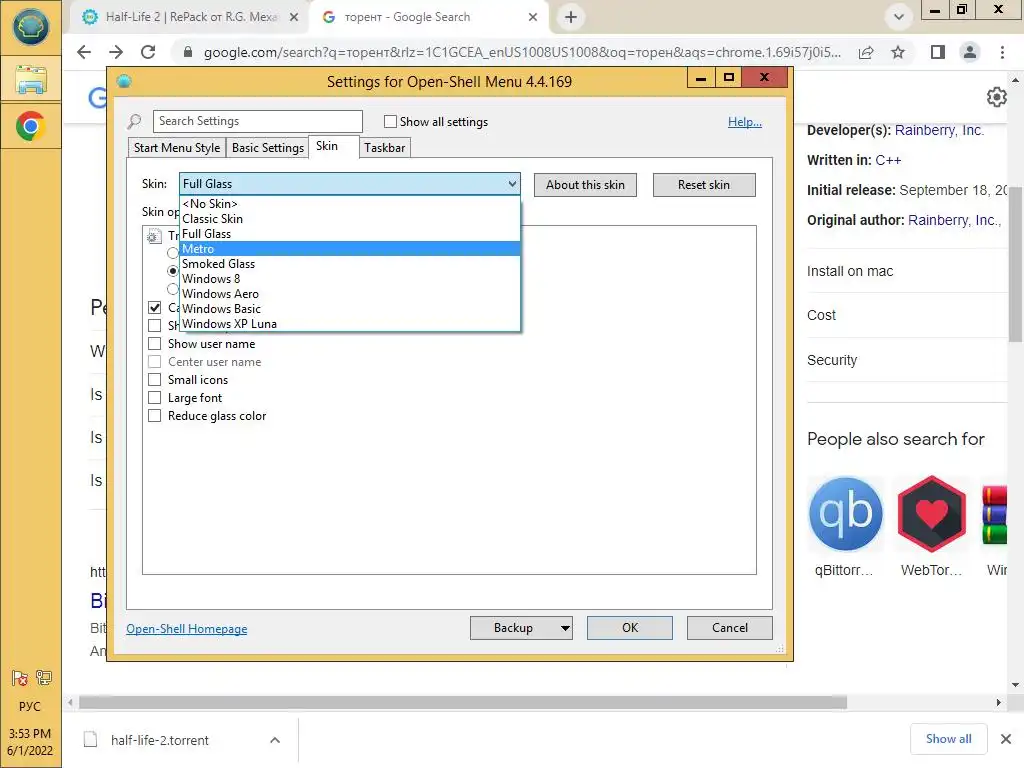Choose Metro skin from the list
This screenshot has width=1024, height=768.
click(349, 249)
